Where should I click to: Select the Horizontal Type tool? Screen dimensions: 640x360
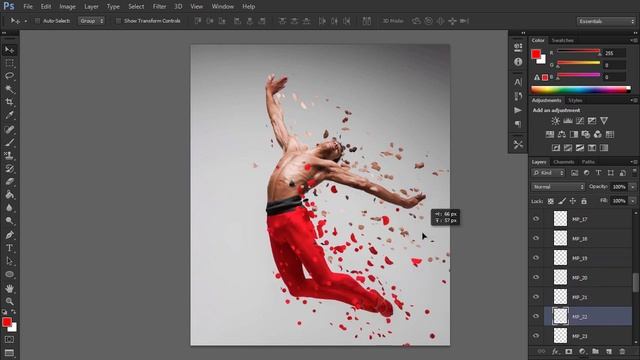click(x=9, y=248)
